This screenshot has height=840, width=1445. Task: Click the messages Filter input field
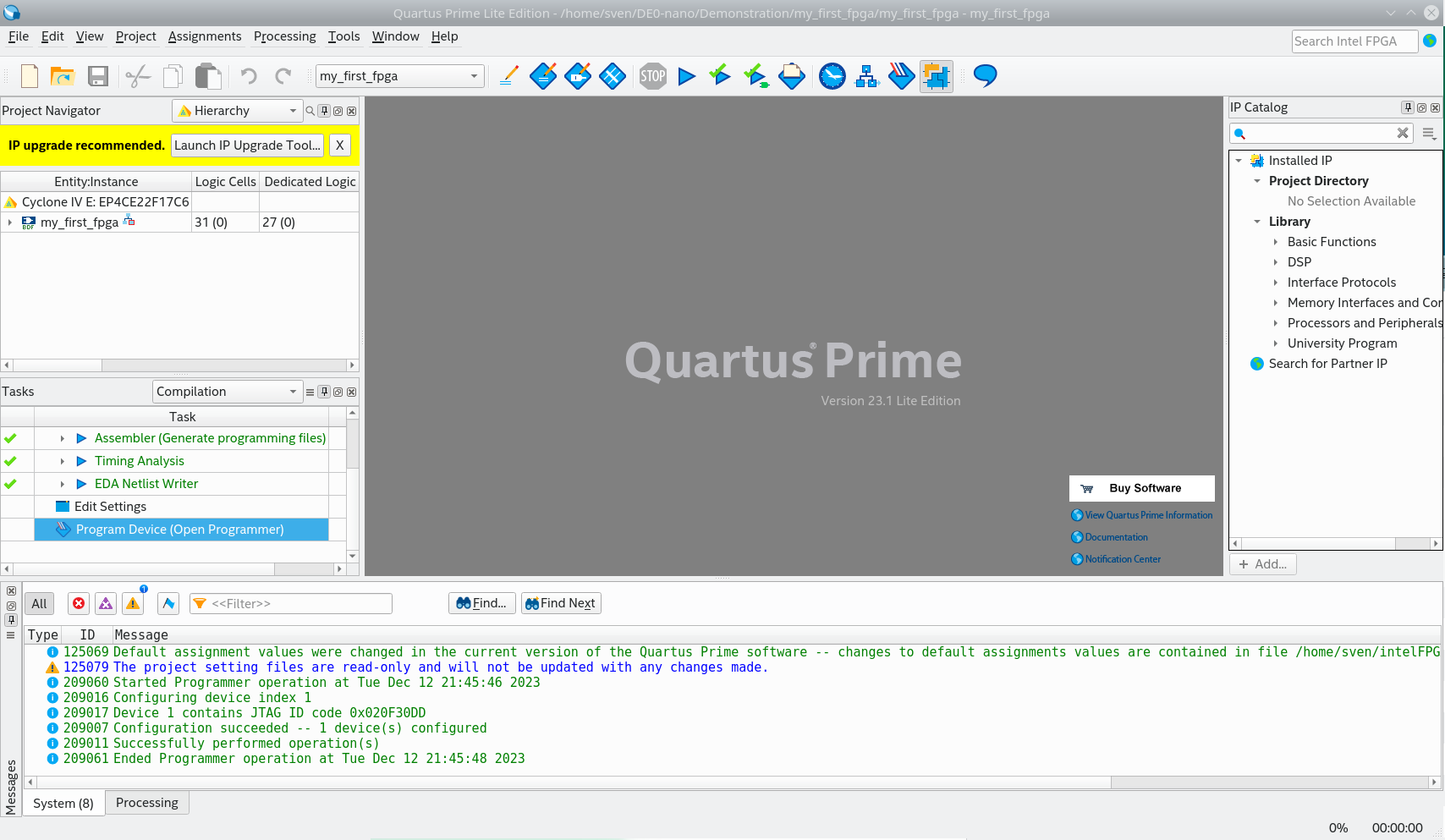click(291, 603)
